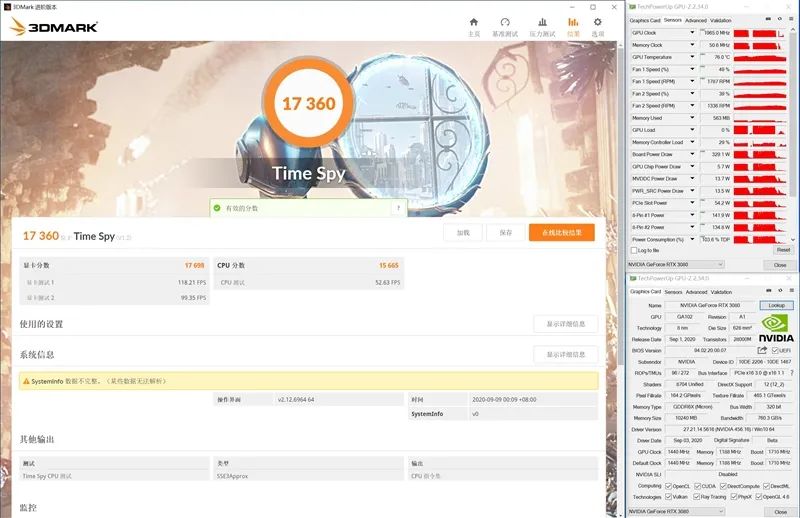Open hamburger menu in GPU-Z Sensors window
Viewport: 800px width, 518px height.
[x=791, y=19]
